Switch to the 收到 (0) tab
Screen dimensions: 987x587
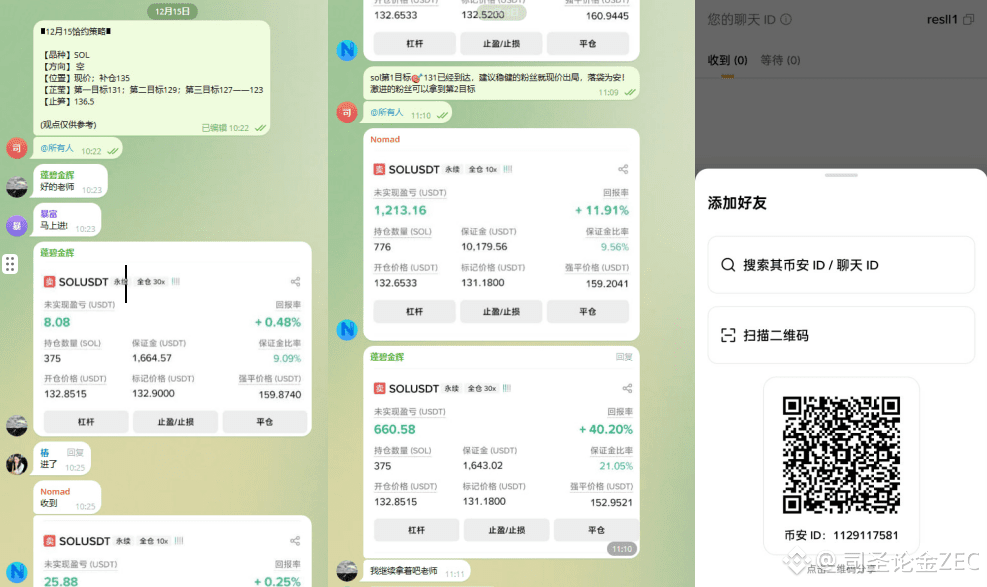pyautogui.click(x=727, y=60)
